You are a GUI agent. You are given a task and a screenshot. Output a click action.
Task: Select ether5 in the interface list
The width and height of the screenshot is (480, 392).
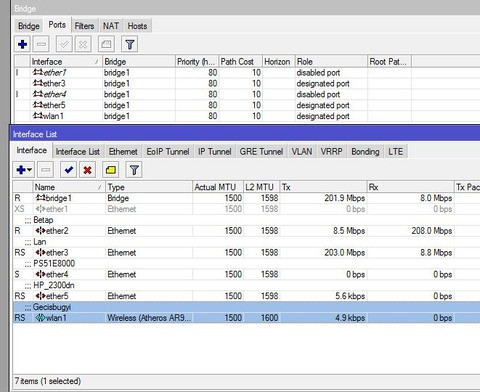(x=247, y=296)
